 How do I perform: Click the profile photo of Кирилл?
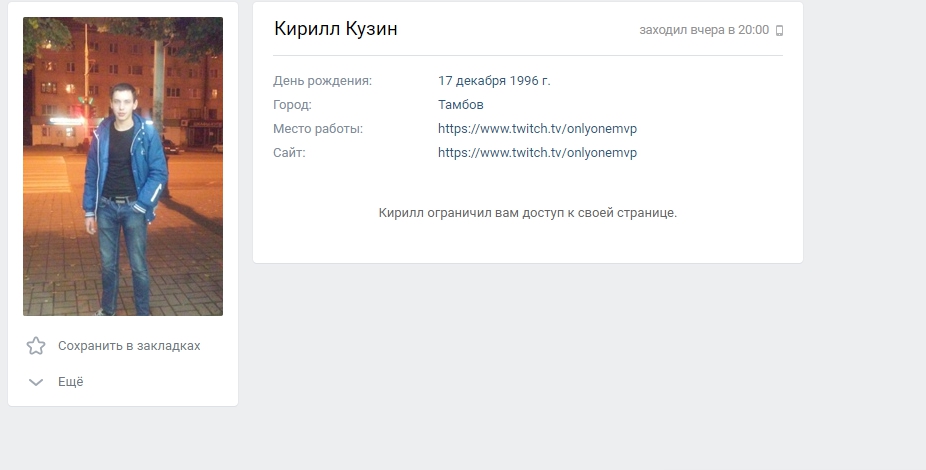tap(123, 167)
